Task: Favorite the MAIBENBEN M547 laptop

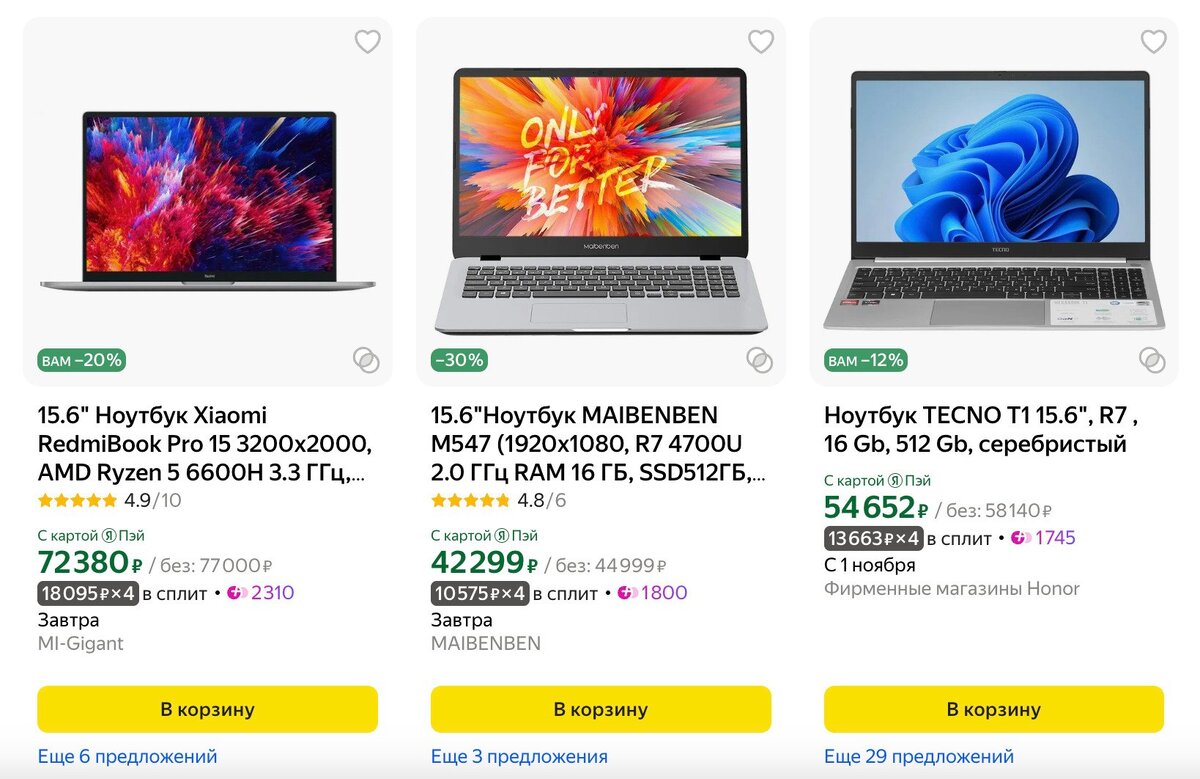Action: pyautogui.click(x=761, y=42)
